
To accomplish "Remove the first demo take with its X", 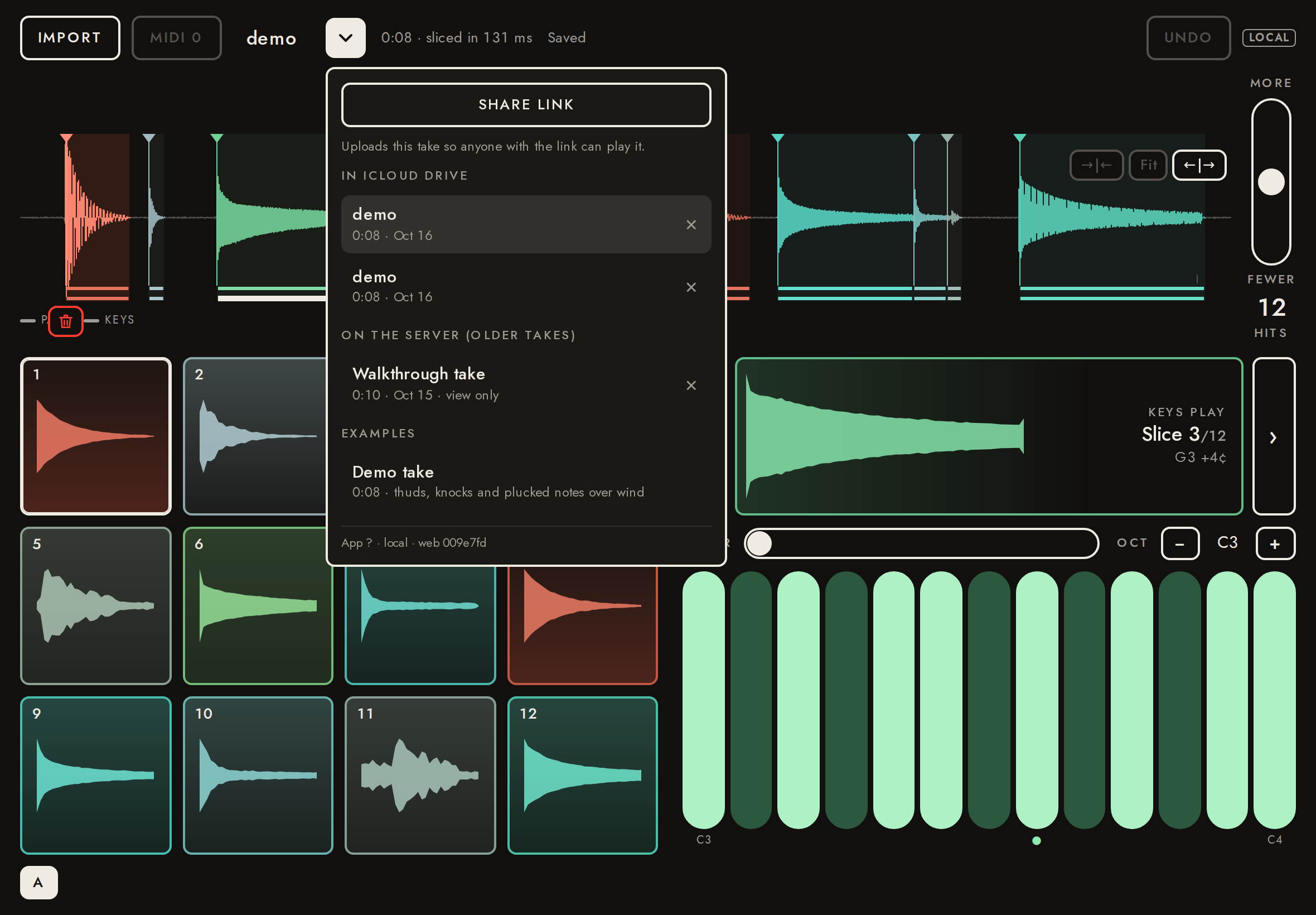I will tap(691, 225).
